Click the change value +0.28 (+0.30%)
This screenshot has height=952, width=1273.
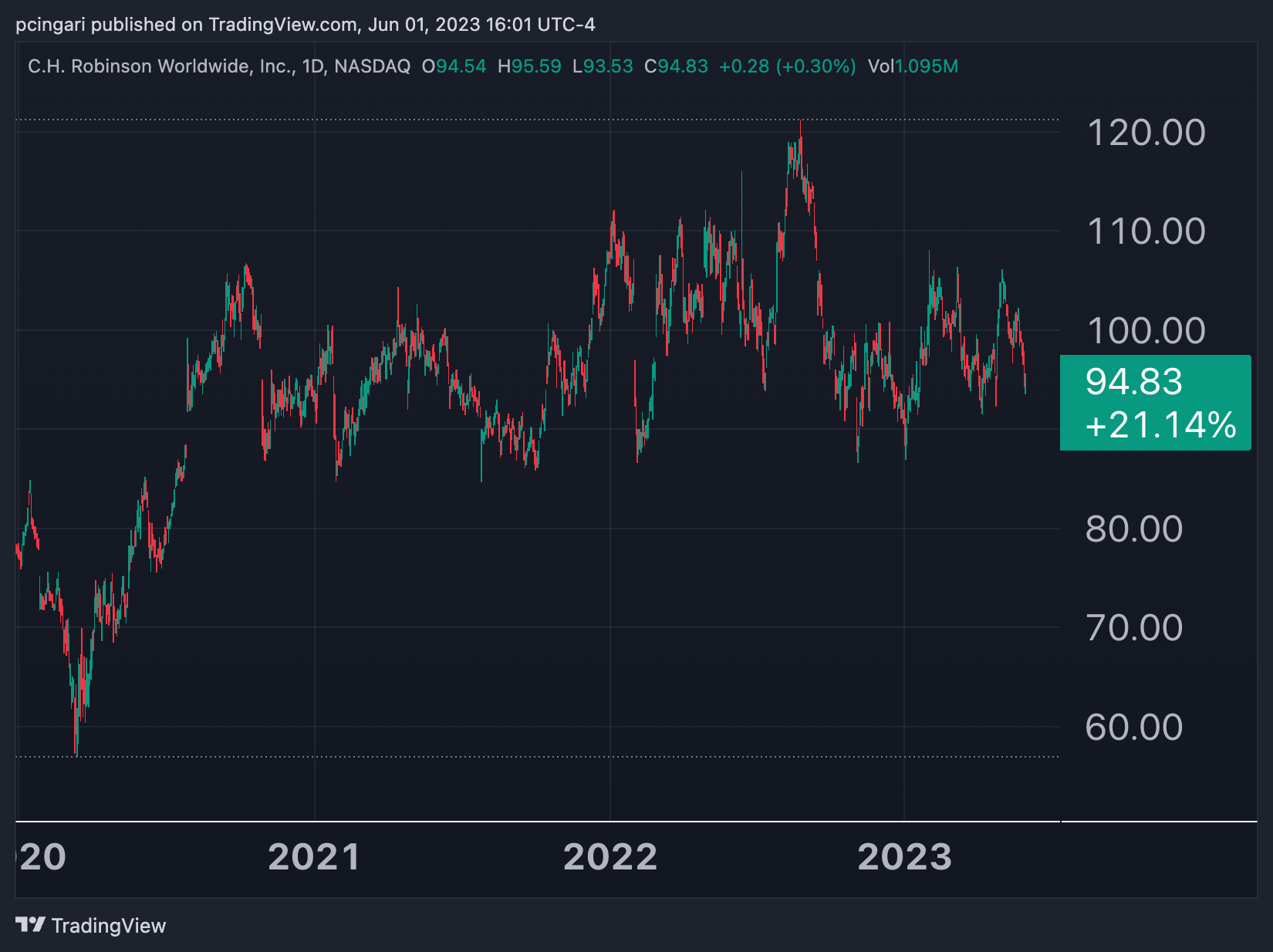pos(788,66)
